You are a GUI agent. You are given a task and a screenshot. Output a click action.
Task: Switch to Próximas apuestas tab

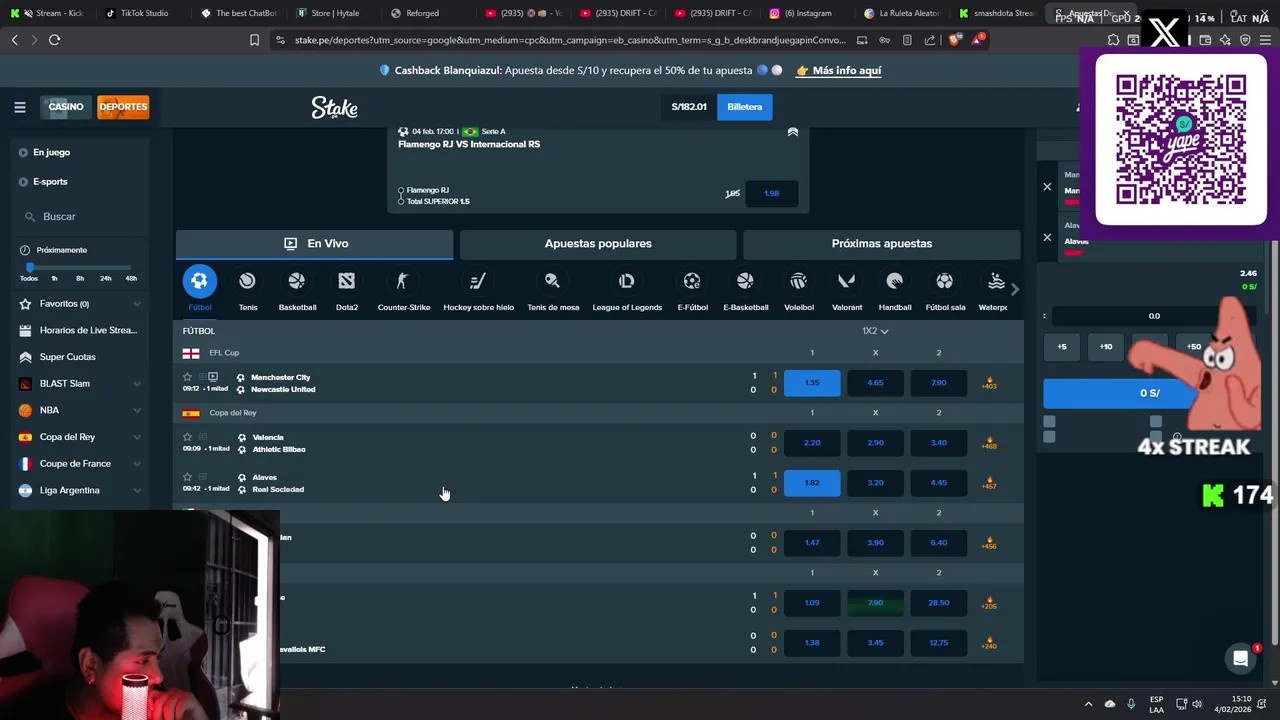[x=881, y=244]
